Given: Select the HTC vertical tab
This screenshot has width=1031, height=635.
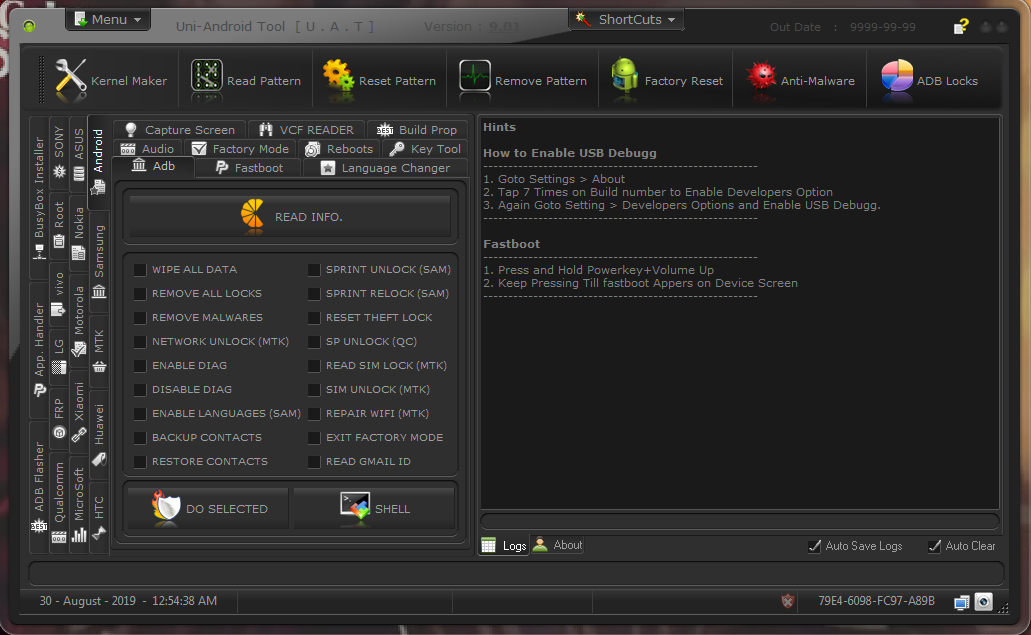Looking at the screenshot, I should pos(99,518).
